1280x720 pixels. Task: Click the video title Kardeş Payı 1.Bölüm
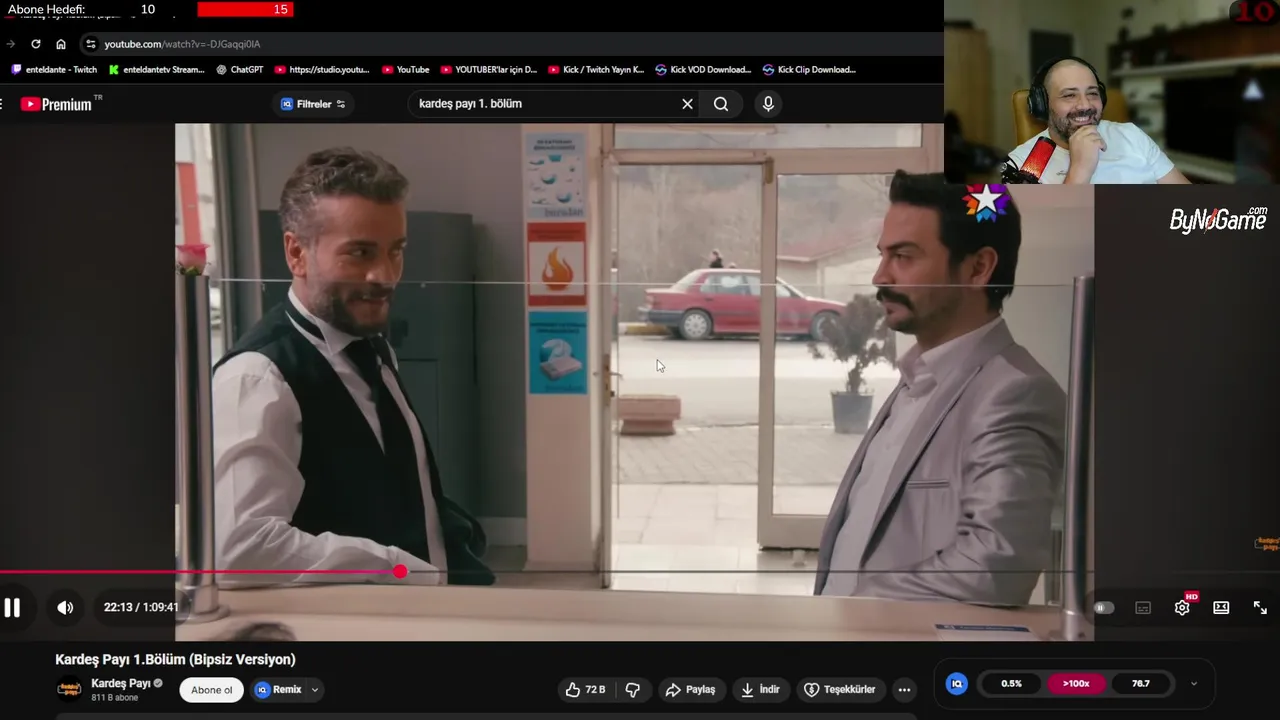pos(175,659)
